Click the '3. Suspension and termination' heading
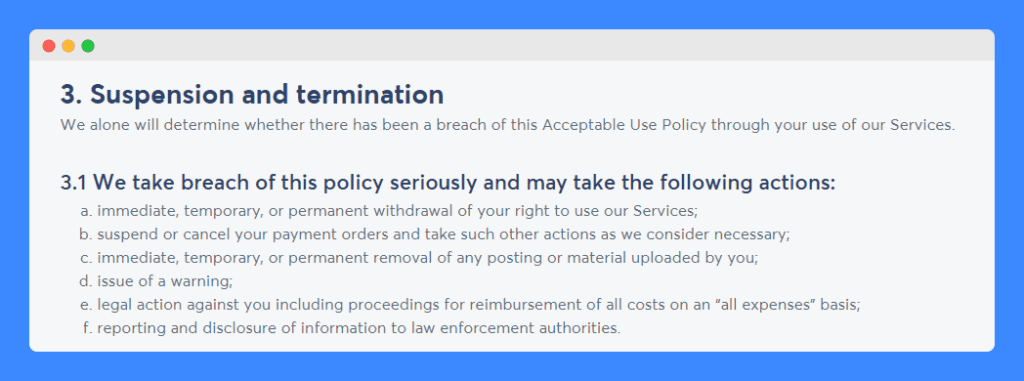1024x381 pixels. click(x=252, y=95)
